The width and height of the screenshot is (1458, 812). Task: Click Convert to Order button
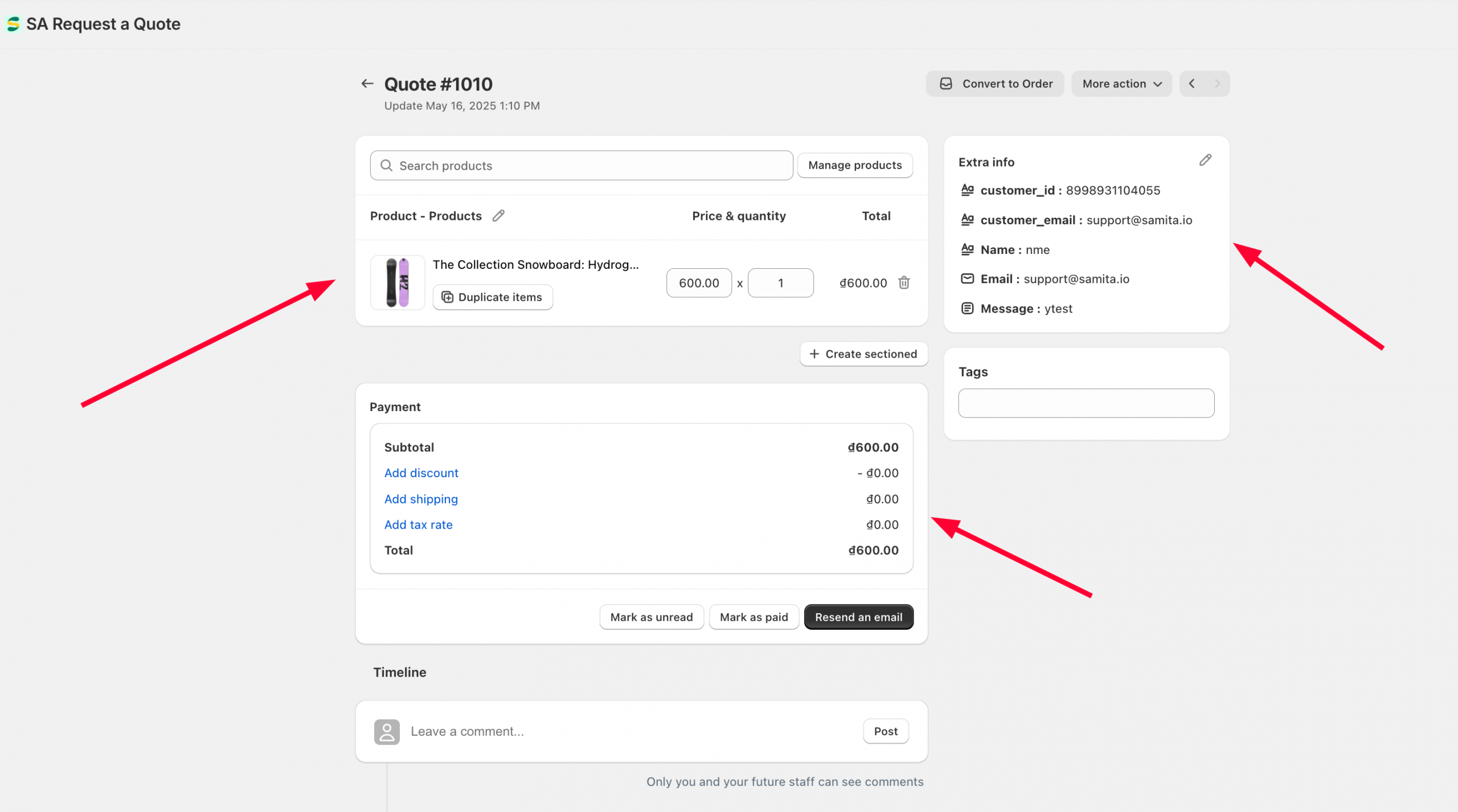[995, 84]
